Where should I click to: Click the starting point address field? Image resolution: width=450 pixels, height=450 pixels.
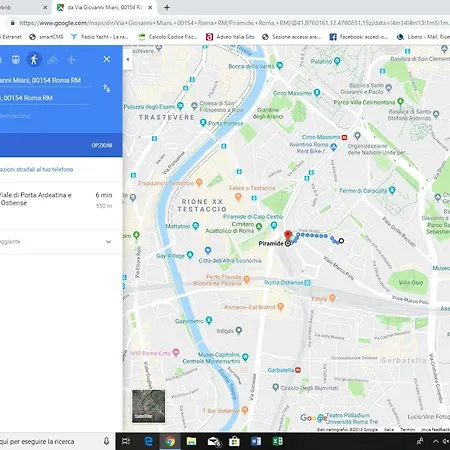pyautogui.click(x=45, y=80)
